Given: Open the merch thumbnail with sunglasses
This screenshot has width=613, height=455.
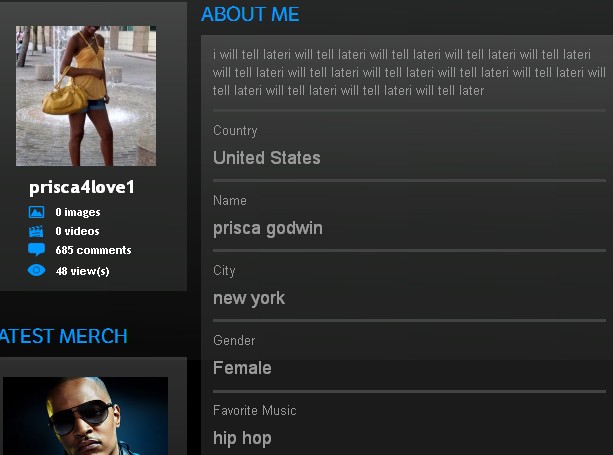Looking at the screenshot, I should pyautogui.click(x=86, y=416).
